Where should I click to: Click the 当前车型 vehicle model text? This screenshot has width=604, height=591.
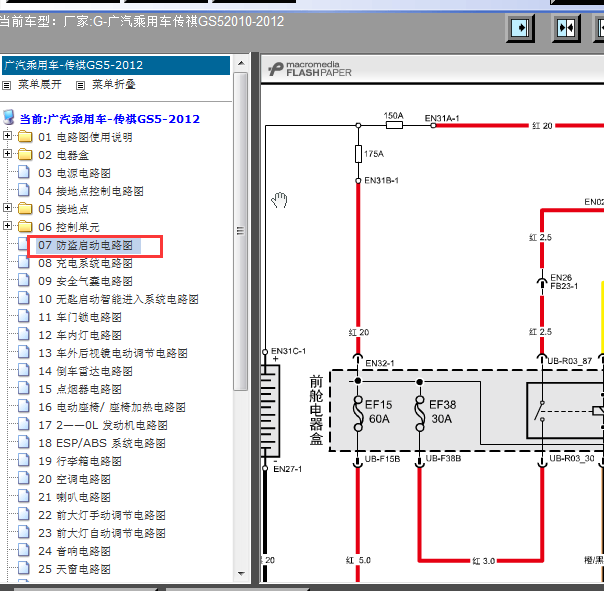point(142,21)
